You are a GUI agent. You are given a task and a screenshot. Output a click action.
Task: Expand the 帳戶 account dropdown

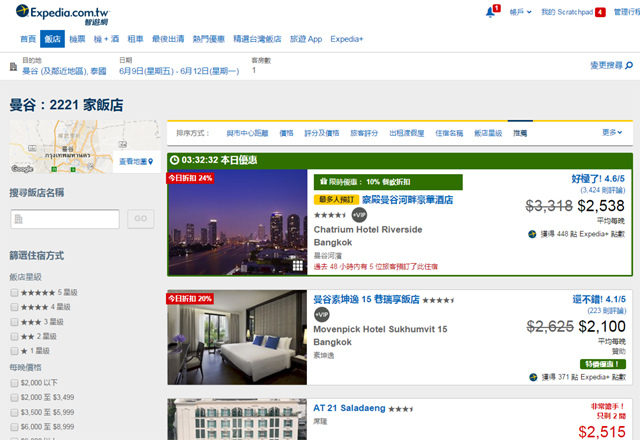click(520, 12)
